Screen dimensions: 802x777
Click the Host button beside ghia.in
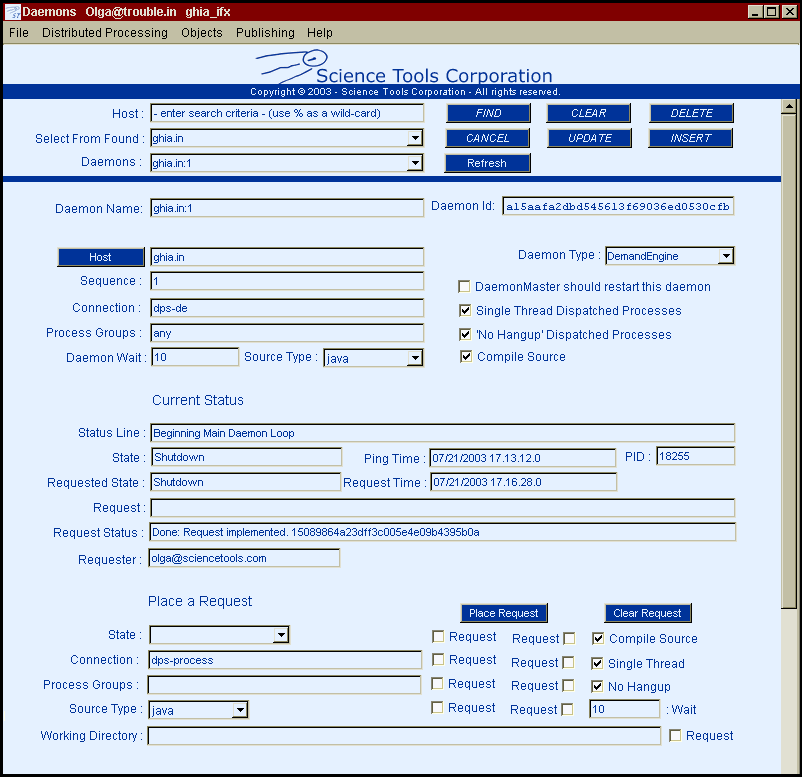click(100, 257)
